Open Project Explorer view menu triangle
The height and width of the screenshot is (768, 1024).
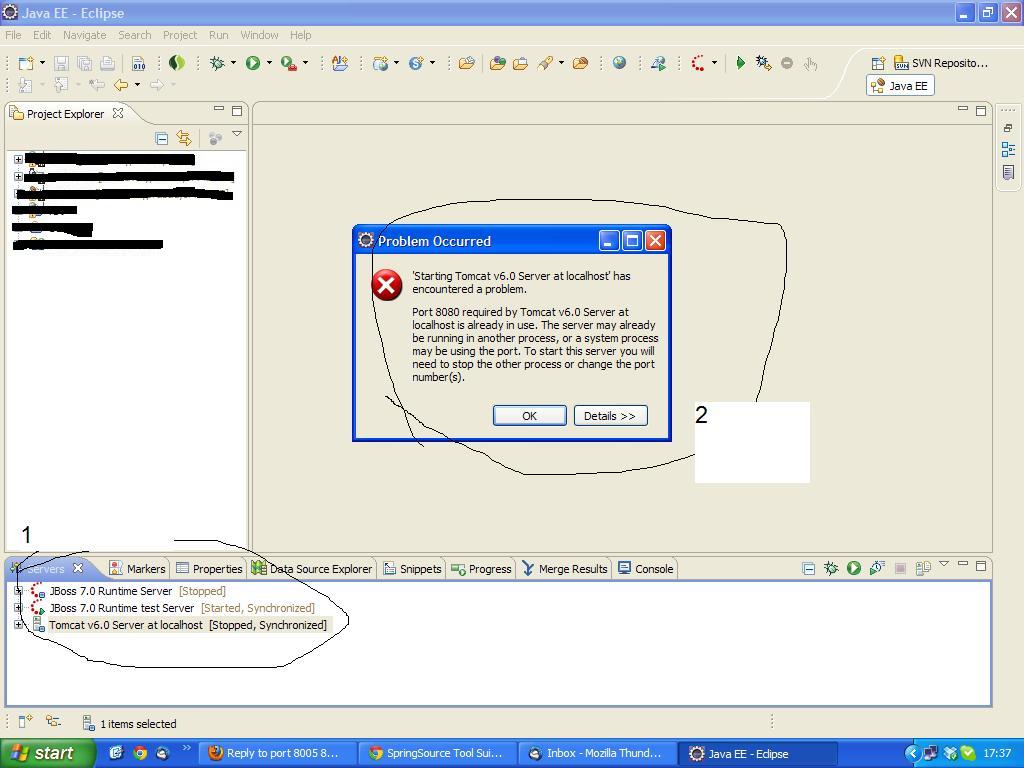tap(237, 134)
